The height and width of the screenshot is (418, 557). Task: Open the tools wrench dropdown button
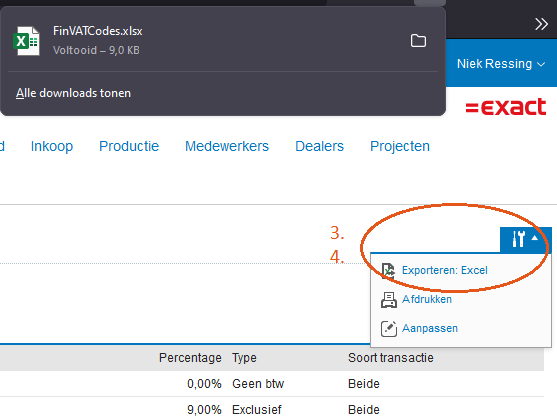[x=525, y=239]
